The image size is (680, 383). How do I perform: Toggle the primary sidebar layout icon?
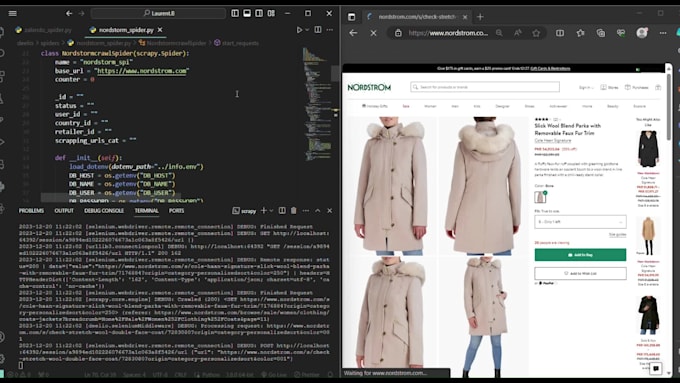tap(235, 13)
